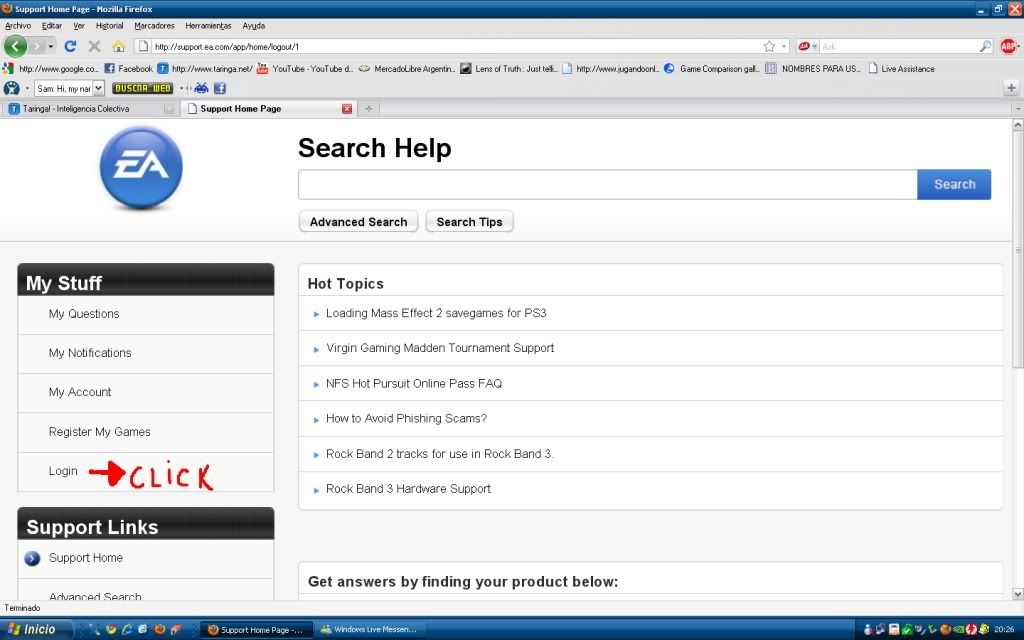Expand the URL bar history dropdown arrow
The width and height of the screenshot is (1024, 640).
[x=784, y=46]
